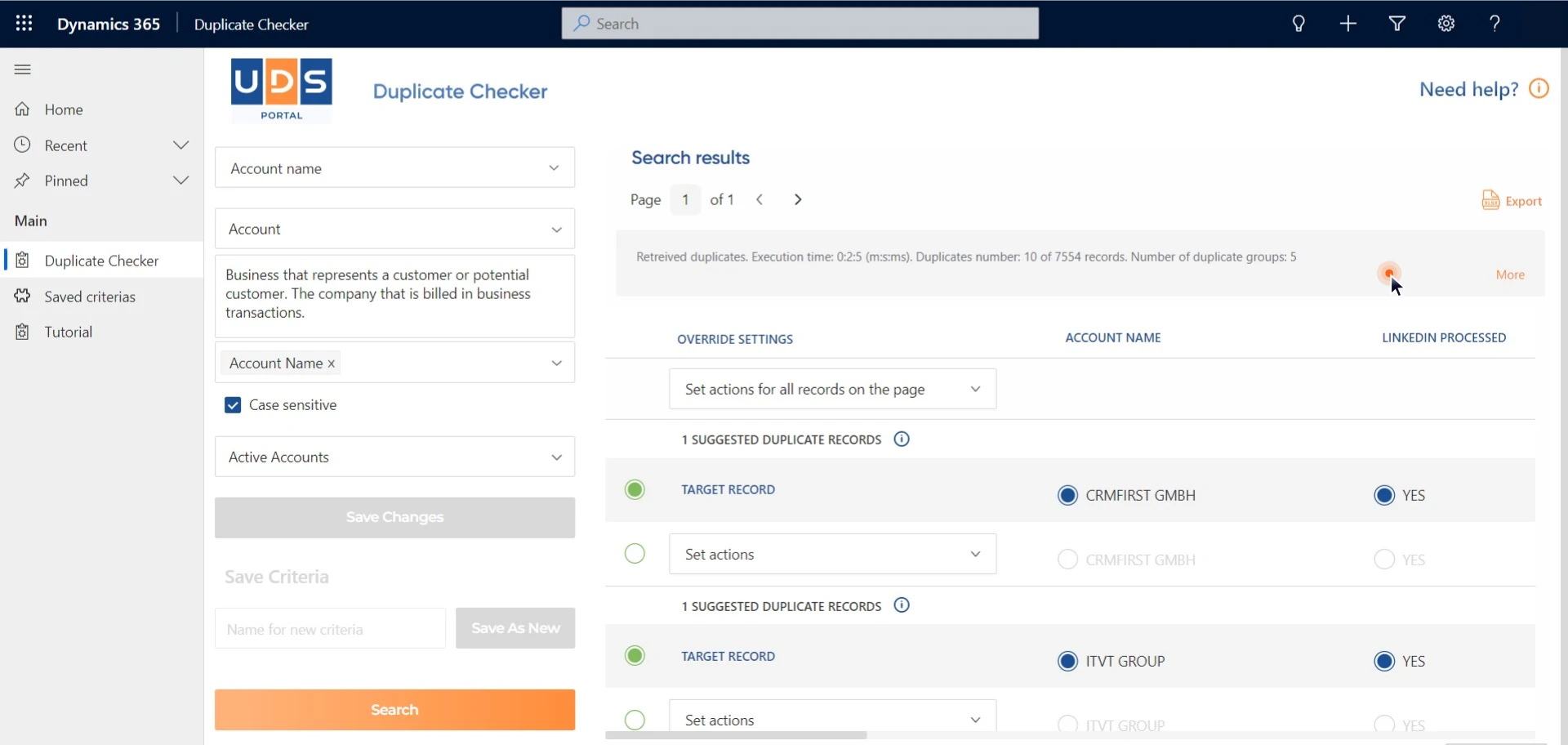The image size is (1568, 745).
Task: Click the info icon next to suggested duplicate records
Action: point(901,439)
